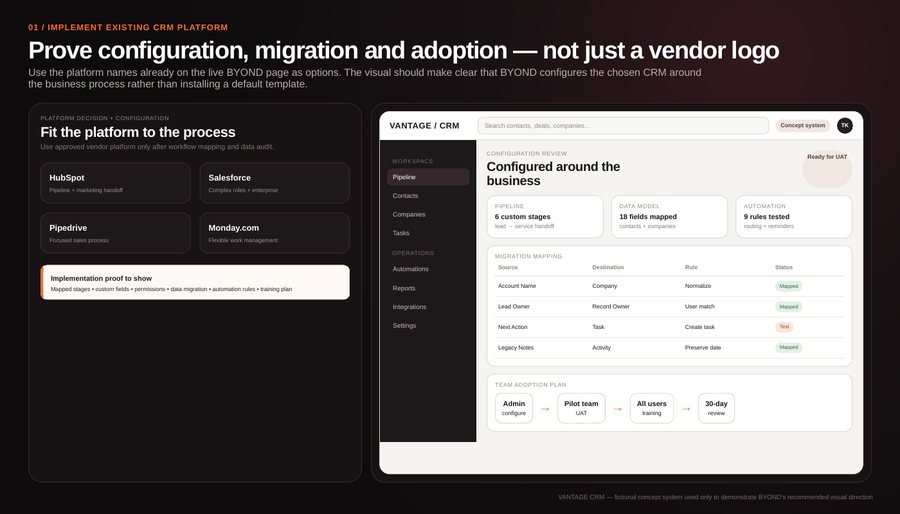This screenshot has height=514, width=900.
Task: Click the Implementation proof to show callout
Action: [195, 282]
